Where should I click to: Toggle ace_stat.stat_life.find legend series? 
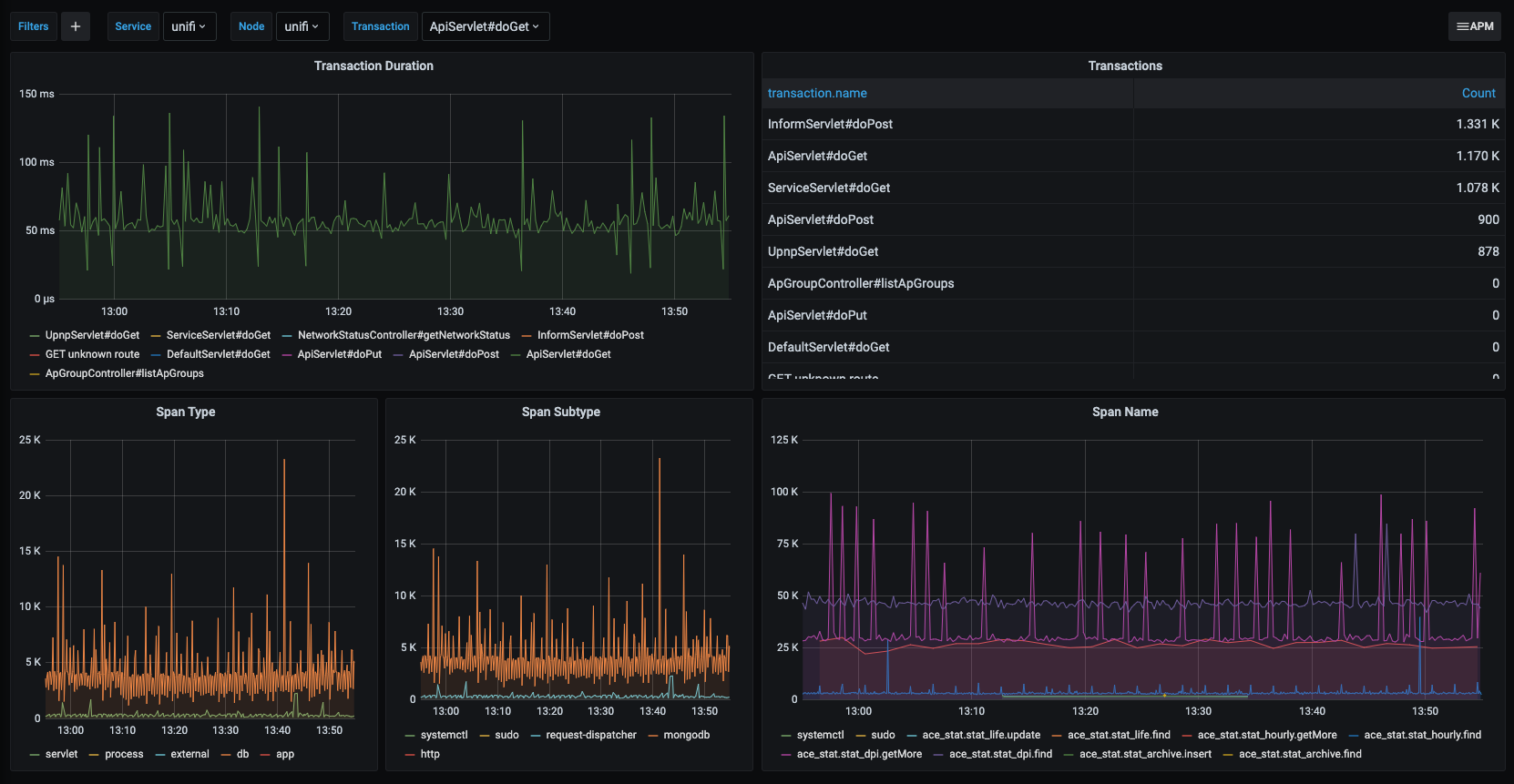1119,735
